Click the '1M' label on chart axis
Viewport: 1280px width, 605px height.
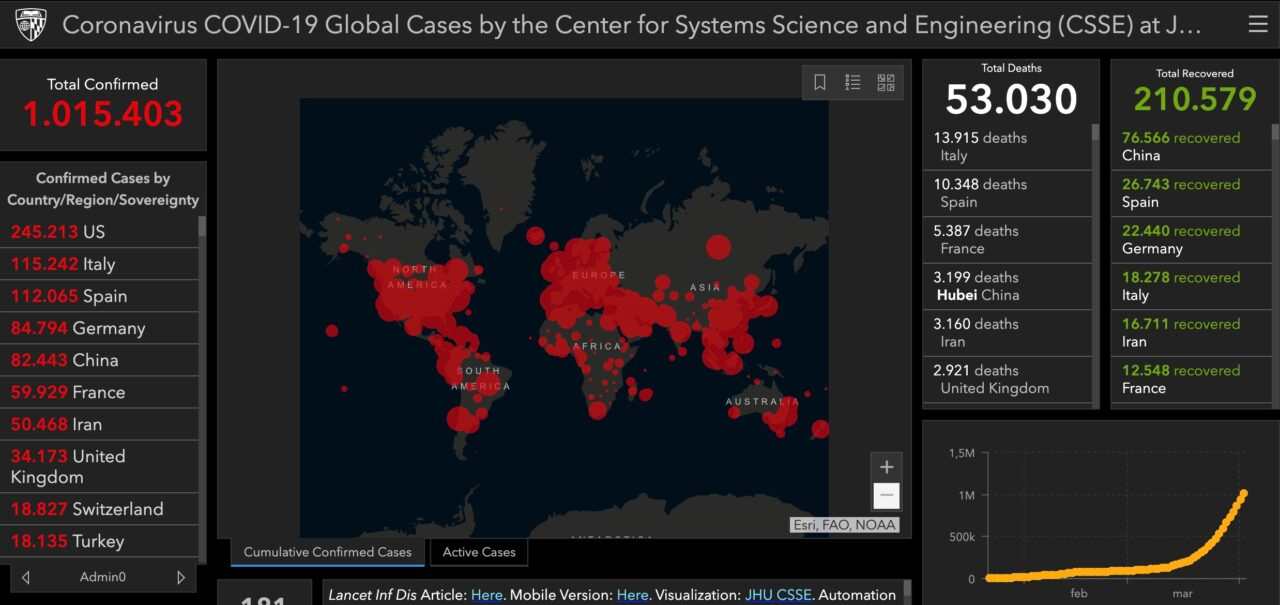(966, 496)
